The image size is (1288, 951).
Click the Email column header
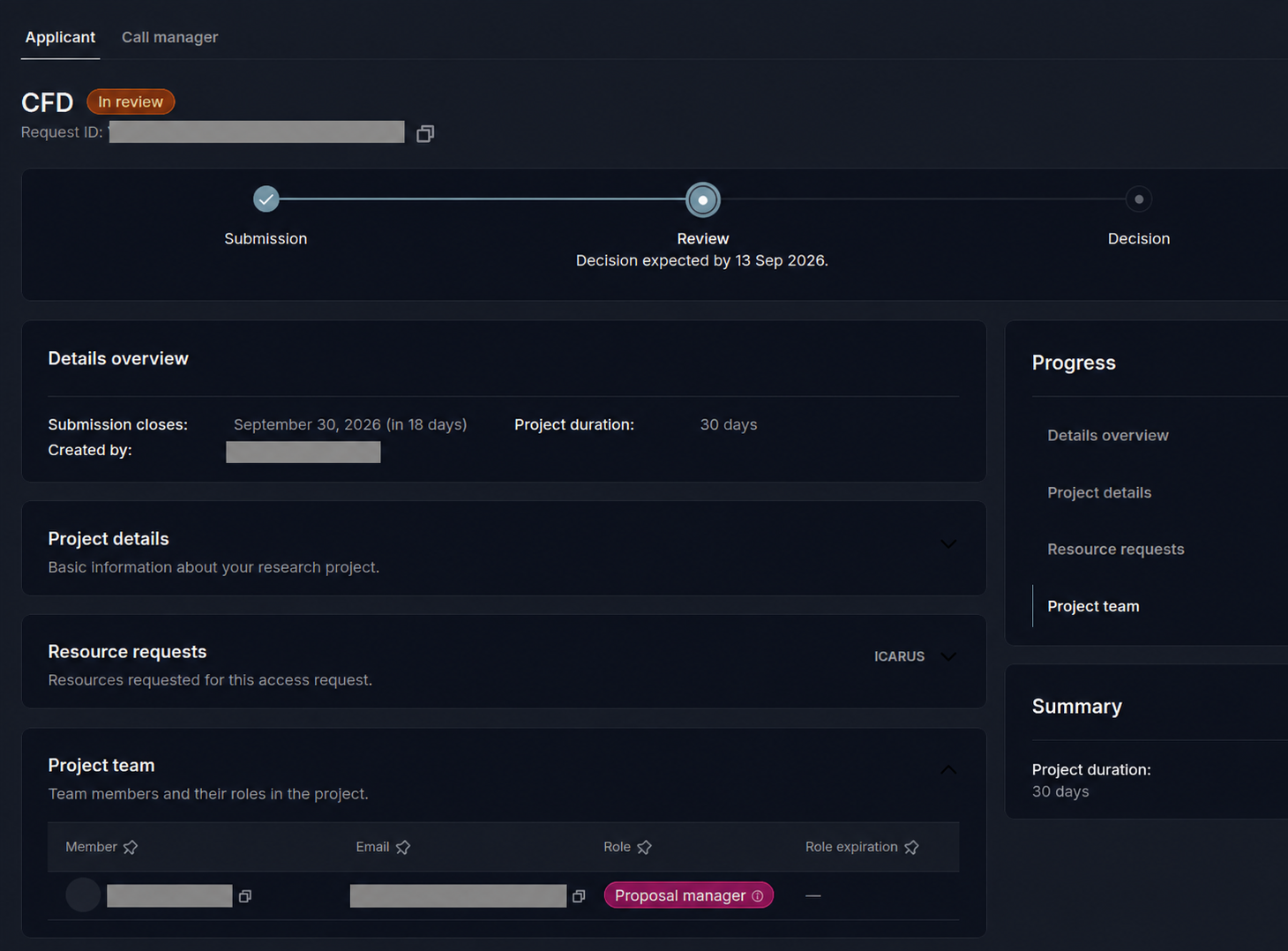click(x=372, y=847)
